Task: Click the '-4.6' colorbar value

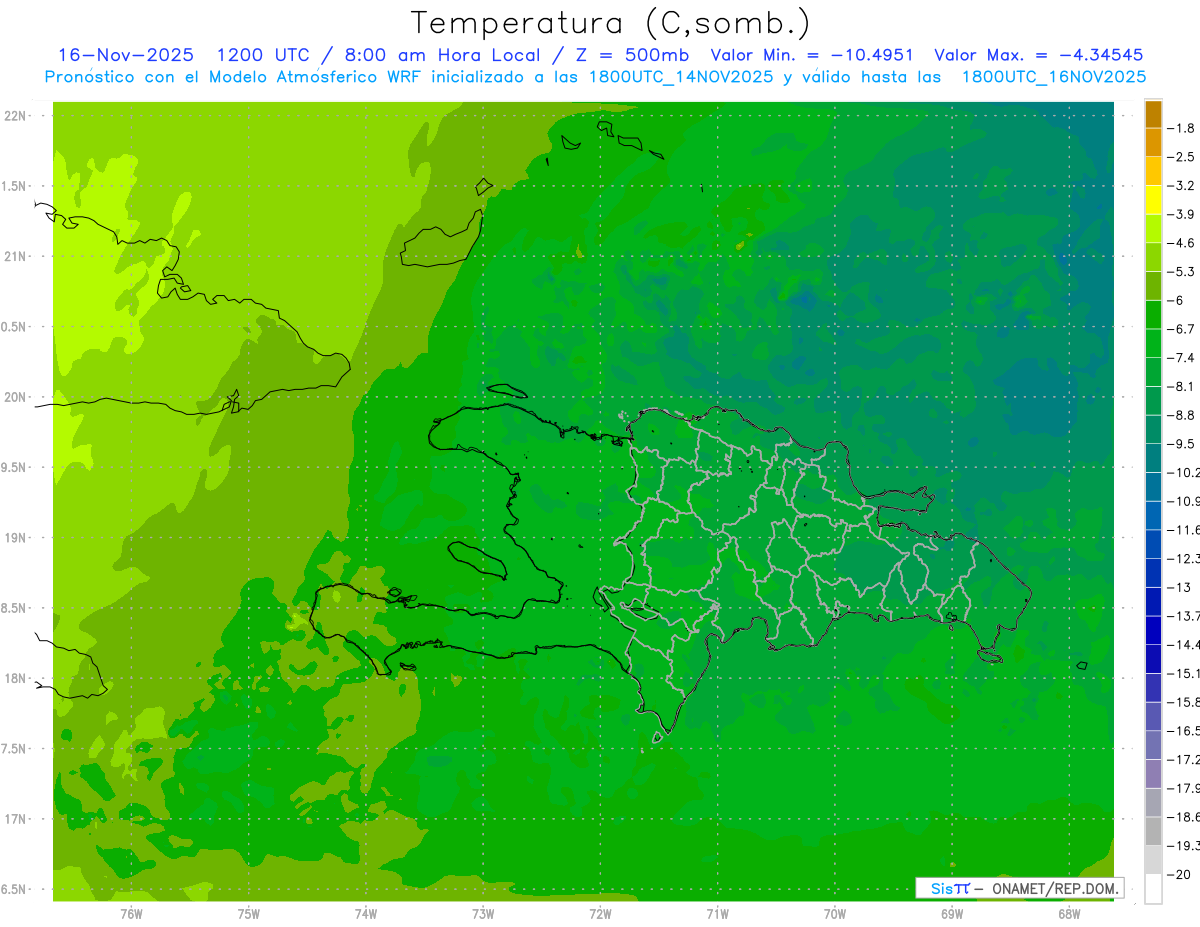Action: [x=1183, y=243]
